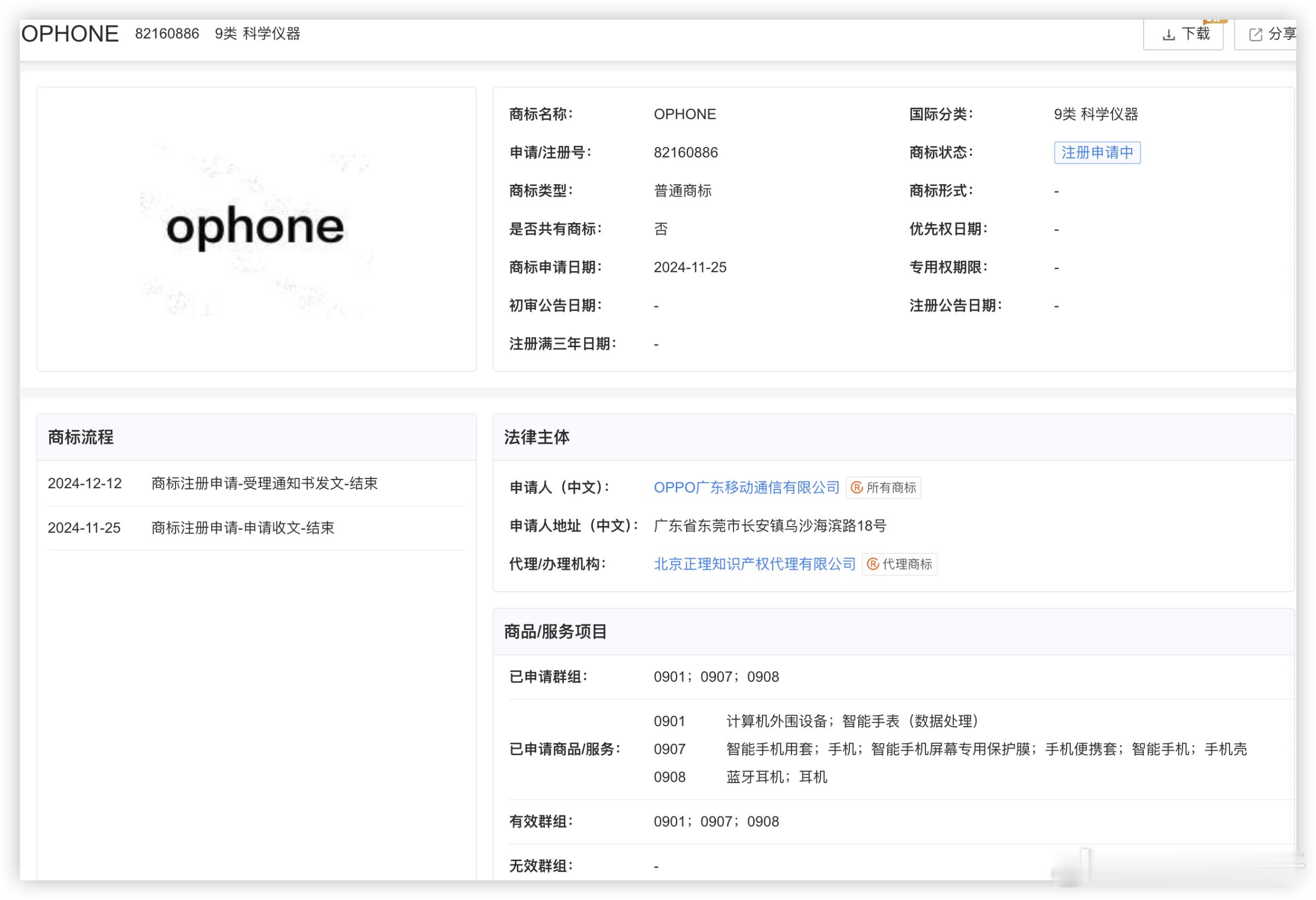
Task: Select group code 0901 in goods list
Action: coord(669,721)
